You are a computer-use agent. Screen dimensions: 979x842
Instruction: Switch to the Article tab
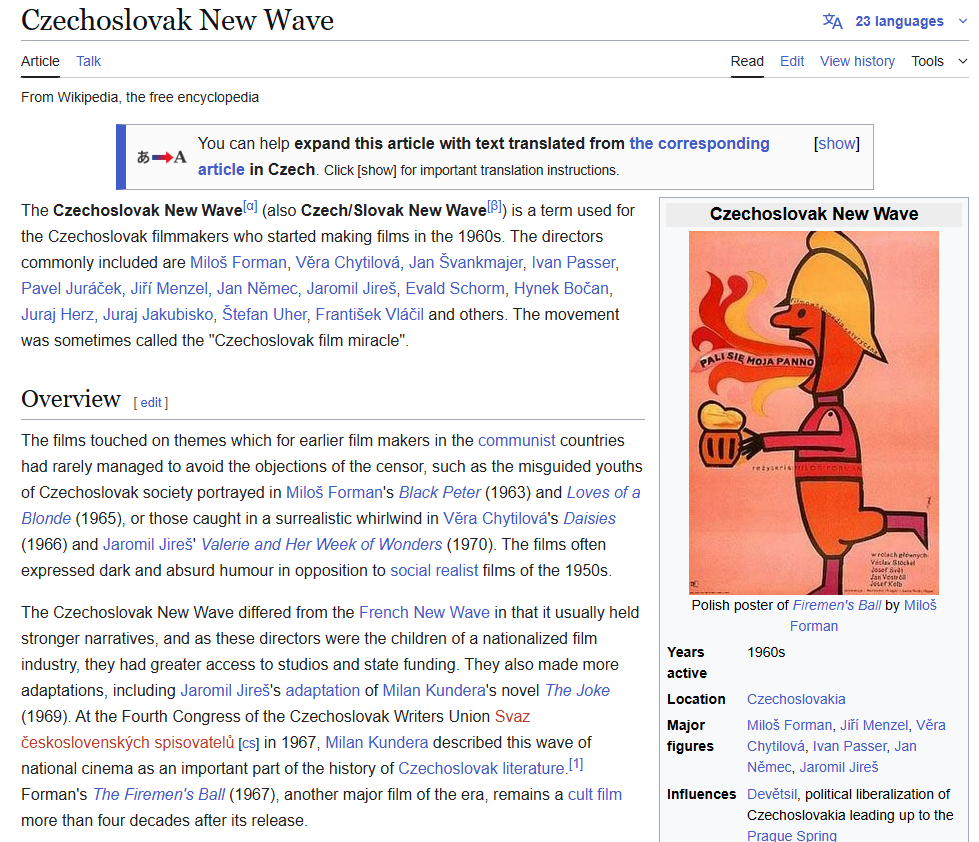point(41,61)
